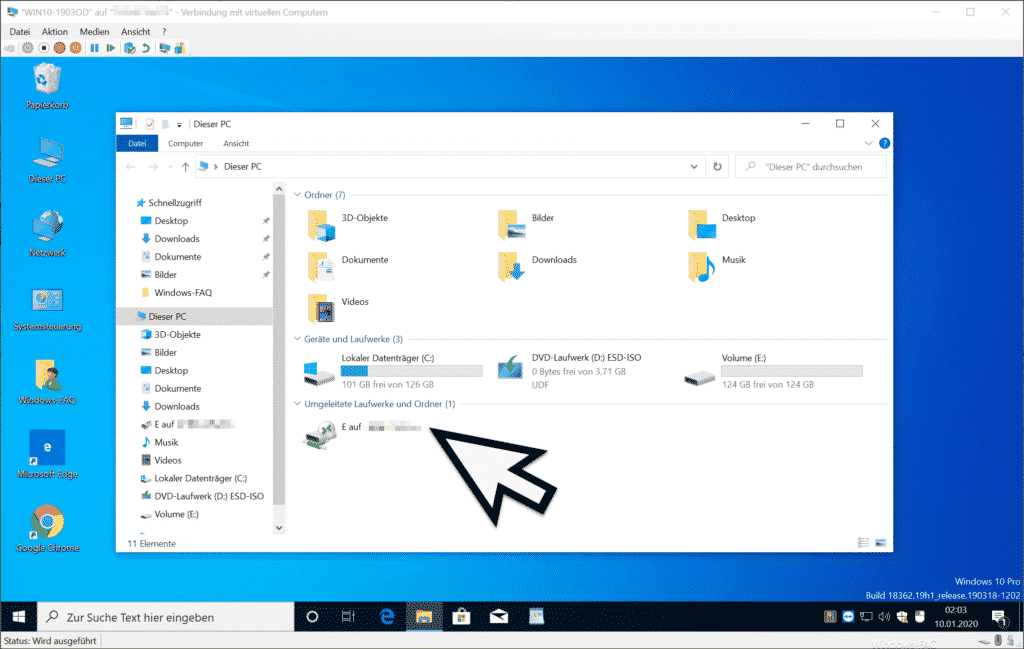Click the last icon in the Hyper-V toolbar
The width and height of the screenshot is (1024, 649).
180,48
